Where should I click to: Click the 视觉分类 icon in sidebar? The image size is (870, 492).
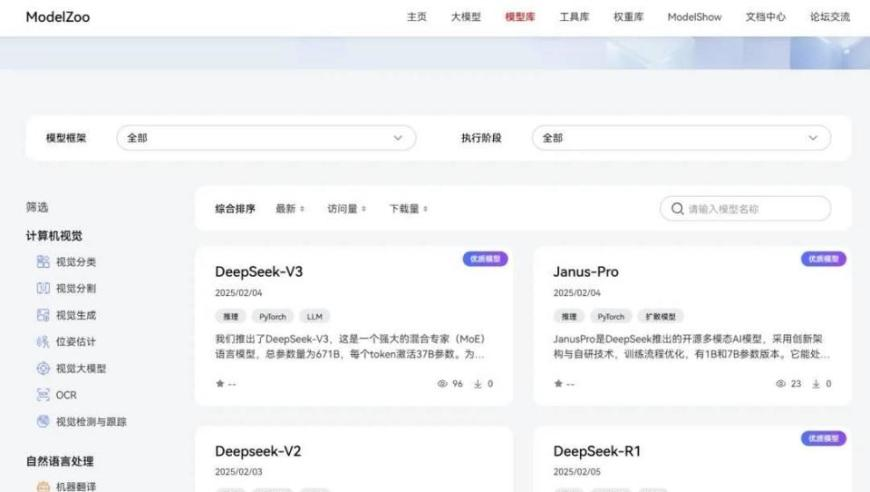pos(43,262)
